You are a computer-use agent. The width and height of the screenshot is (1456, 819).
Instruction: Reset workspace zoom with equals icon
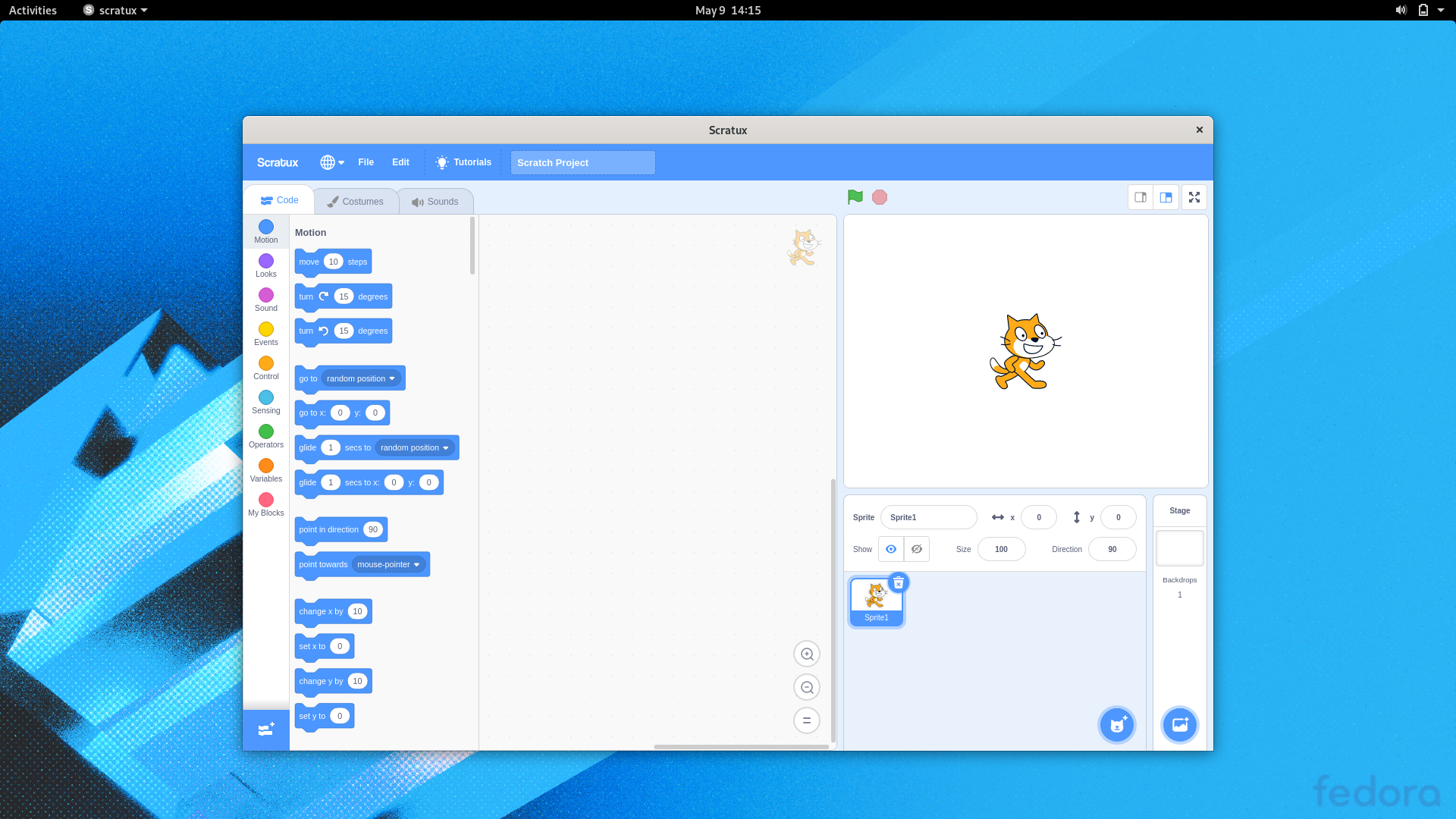[x=807, y=720]
